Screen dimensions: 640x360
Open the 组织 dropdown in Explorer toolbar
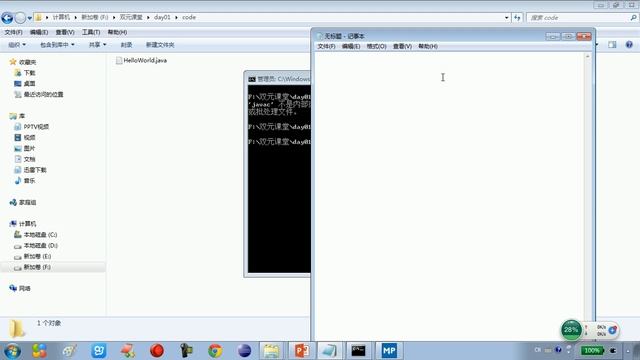pyautogui.click(x=17, y=45)
